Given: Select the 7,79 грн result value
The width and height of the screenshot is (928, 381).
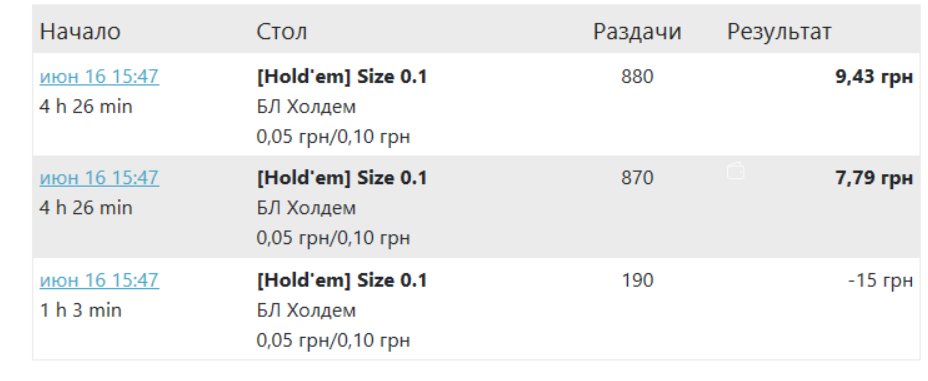Looking at the screenshot, I should pos(874,178).
